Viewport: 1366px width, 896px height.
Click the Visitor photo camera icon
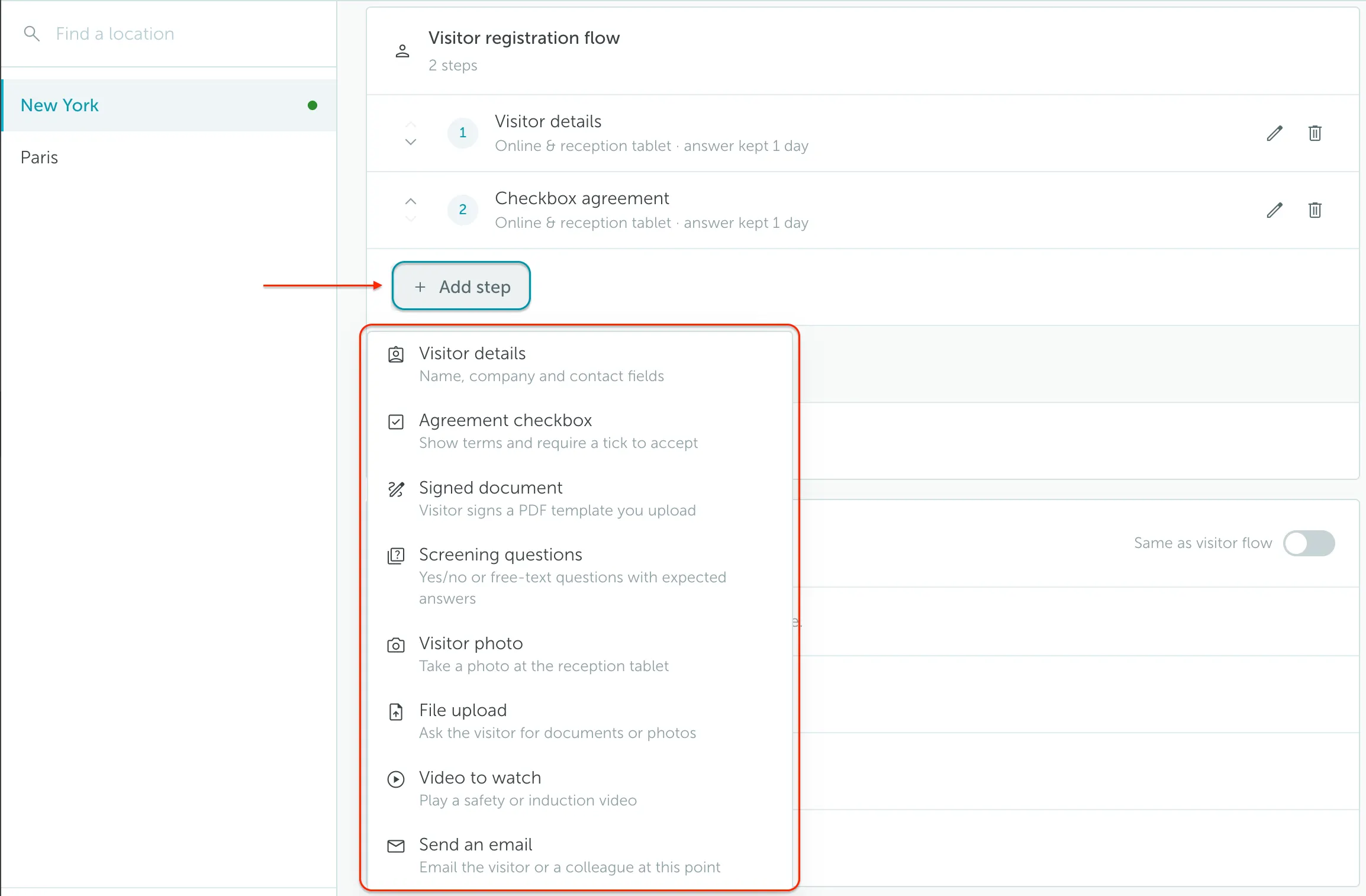(x=396, y=645)
